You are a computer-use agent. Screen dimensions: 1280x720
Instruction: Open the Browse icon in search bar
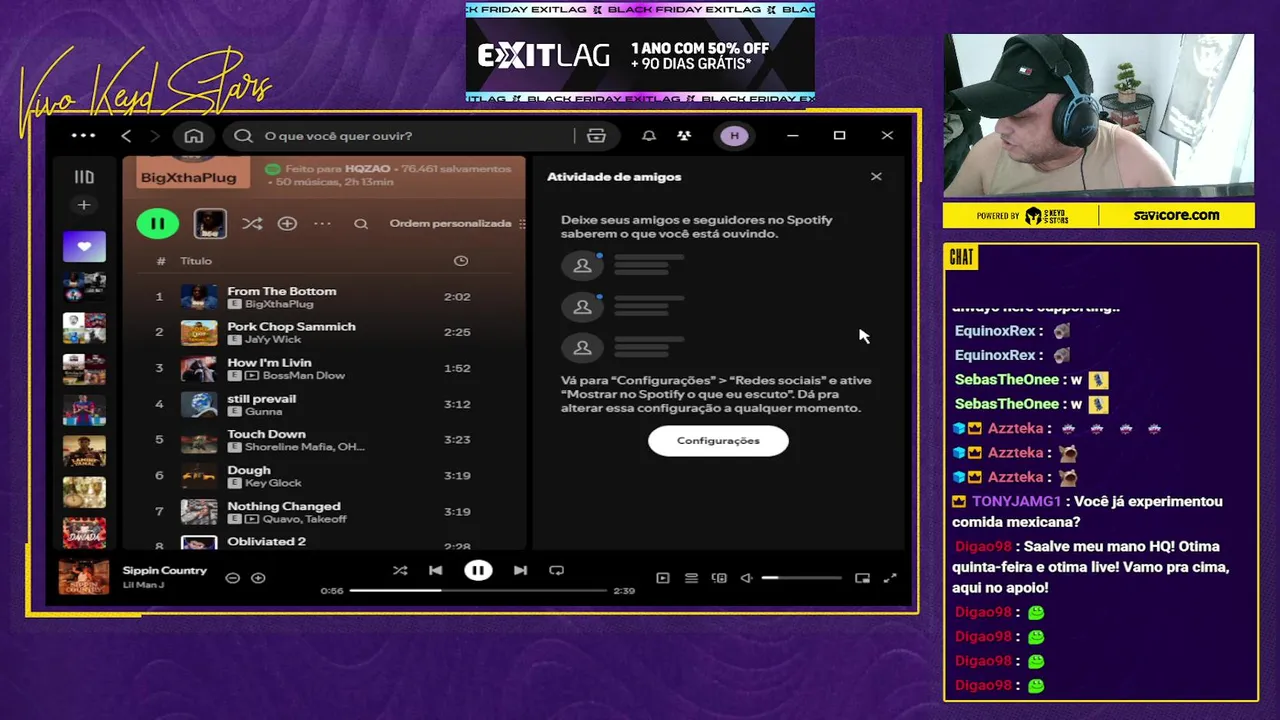coord(596,136)
